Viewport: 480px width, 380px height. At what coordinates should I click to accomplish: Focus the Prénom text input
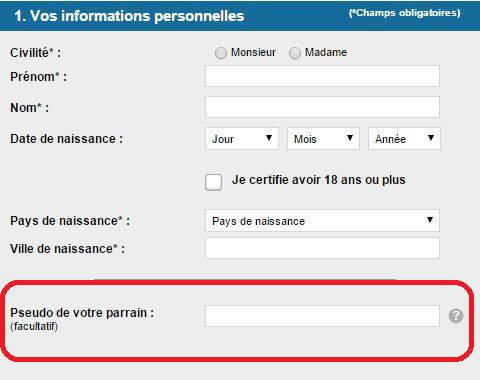coord(322,76)
